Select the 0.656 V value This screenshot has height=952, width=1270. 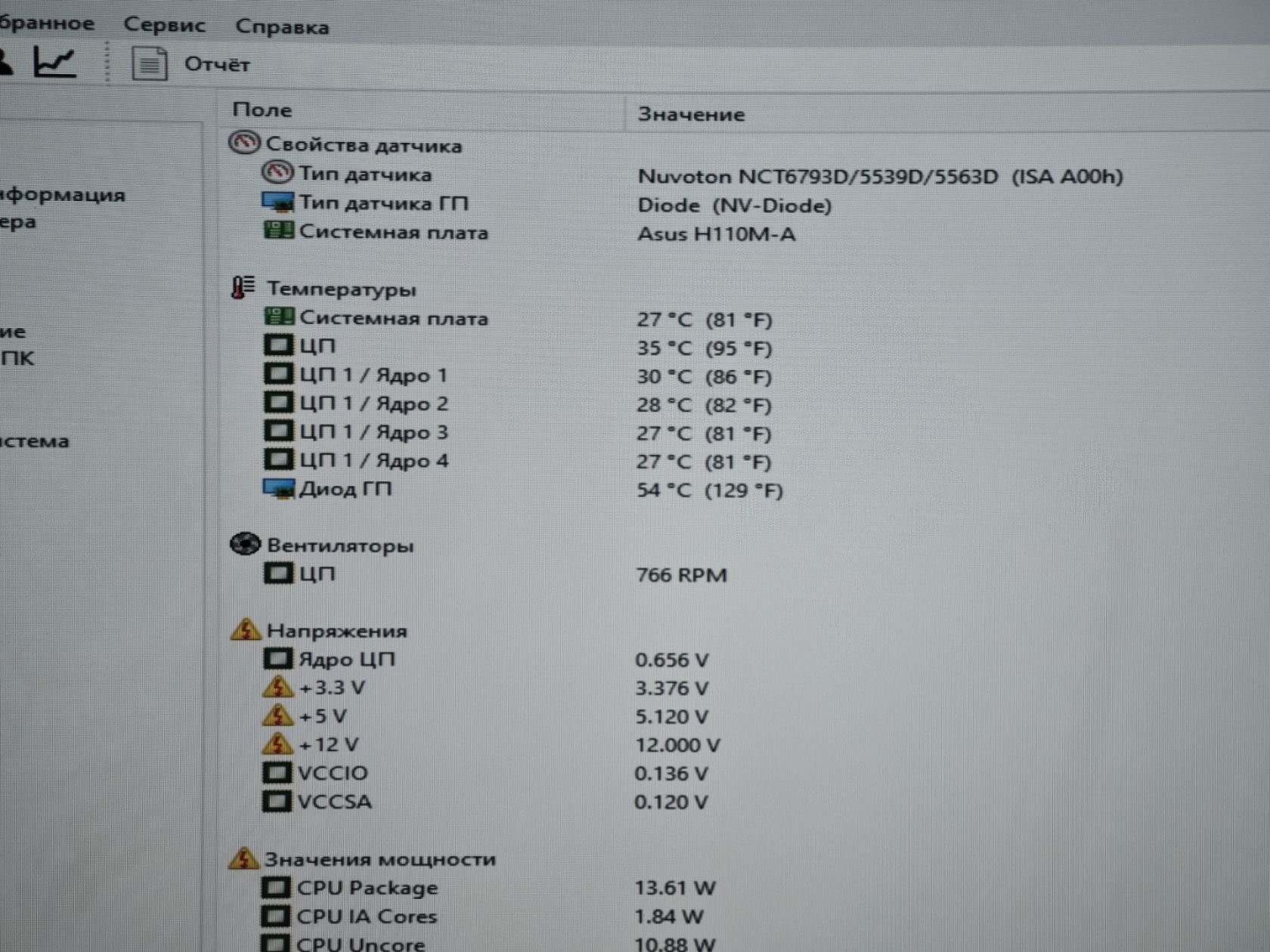pos(671,660)
